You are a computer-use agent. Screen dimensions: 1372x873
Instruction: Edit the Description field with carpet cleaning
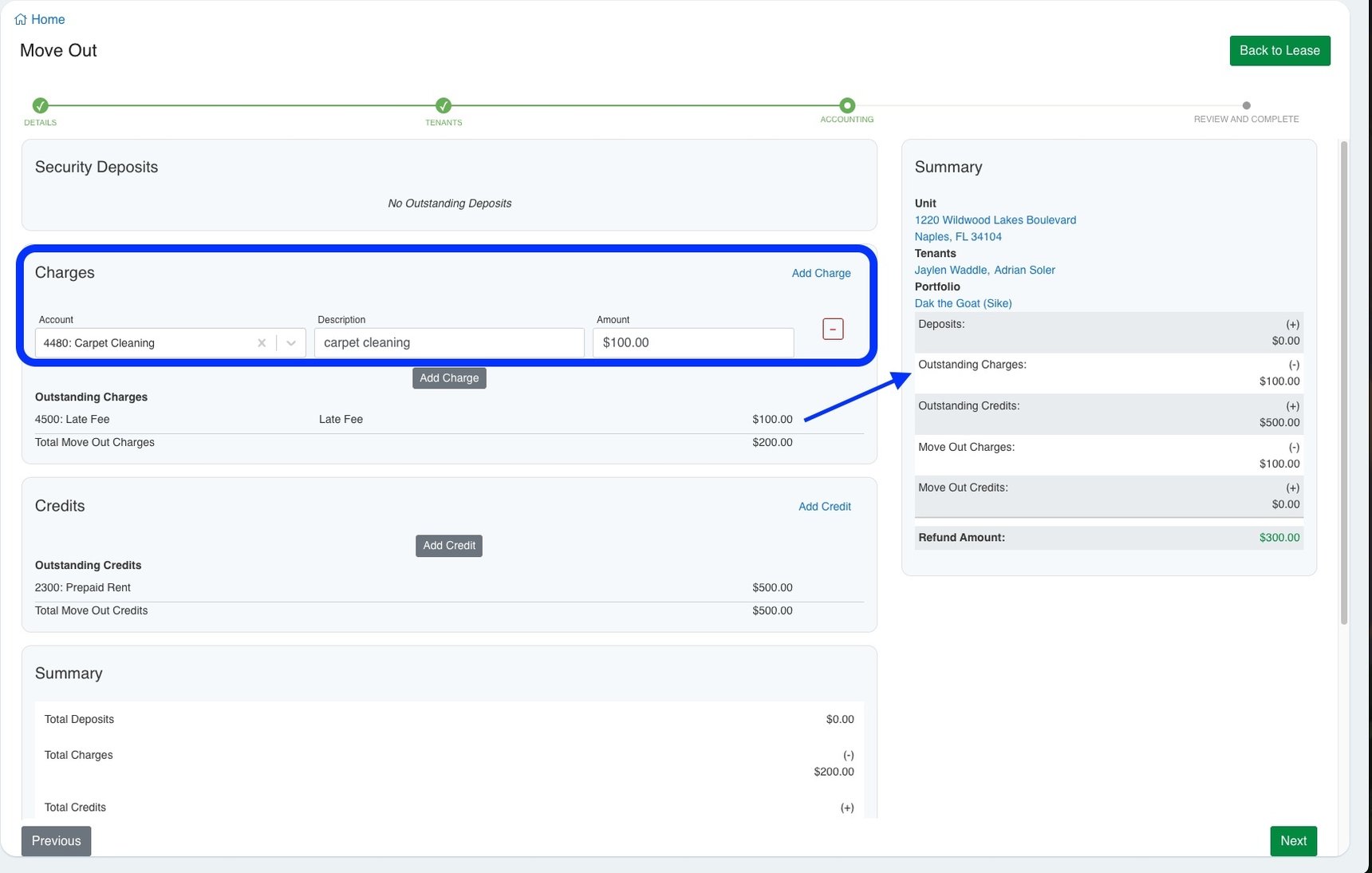[449, 343]
